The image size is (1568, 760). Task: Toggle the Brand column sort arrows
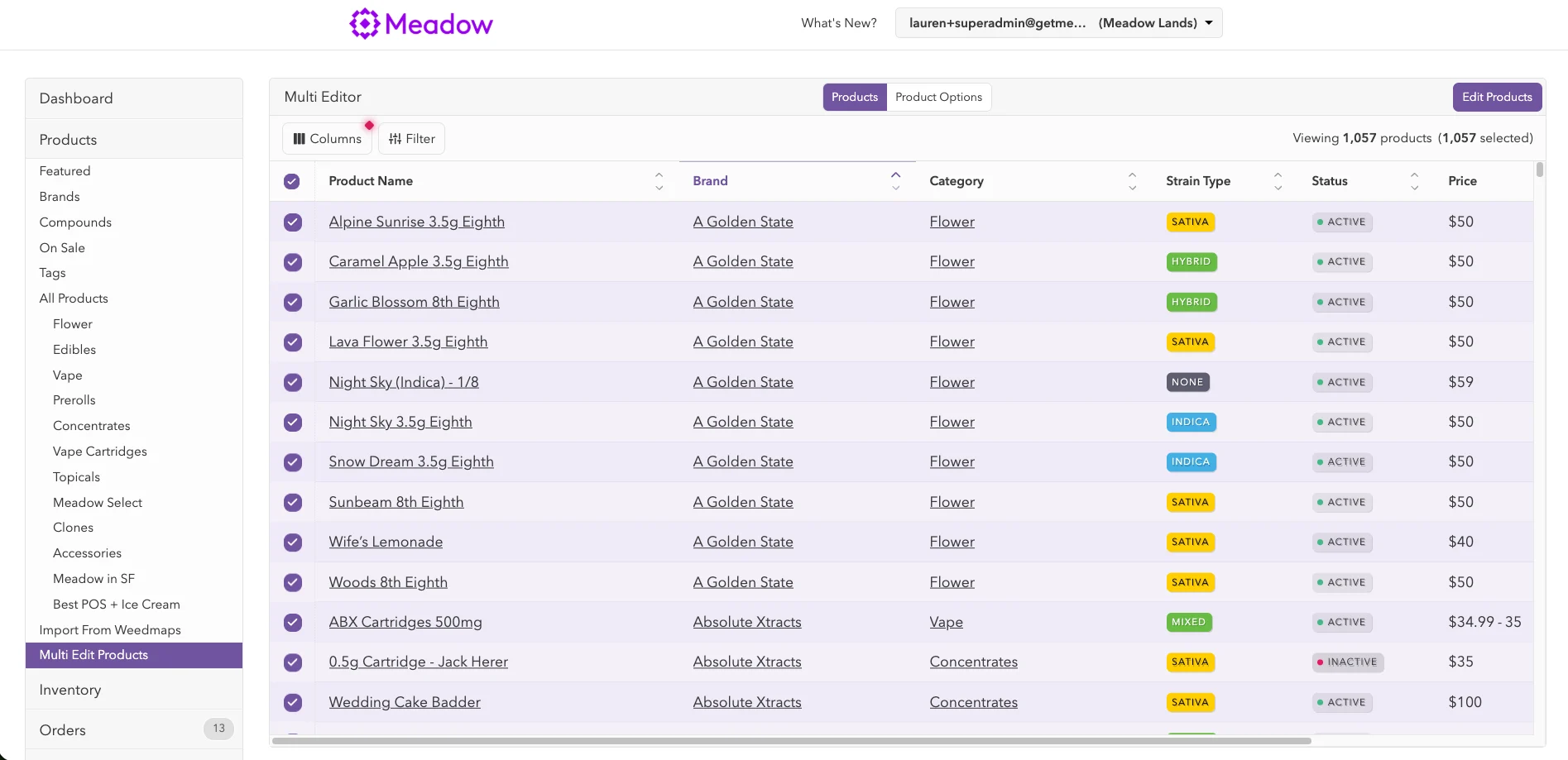tap(895, 181)
